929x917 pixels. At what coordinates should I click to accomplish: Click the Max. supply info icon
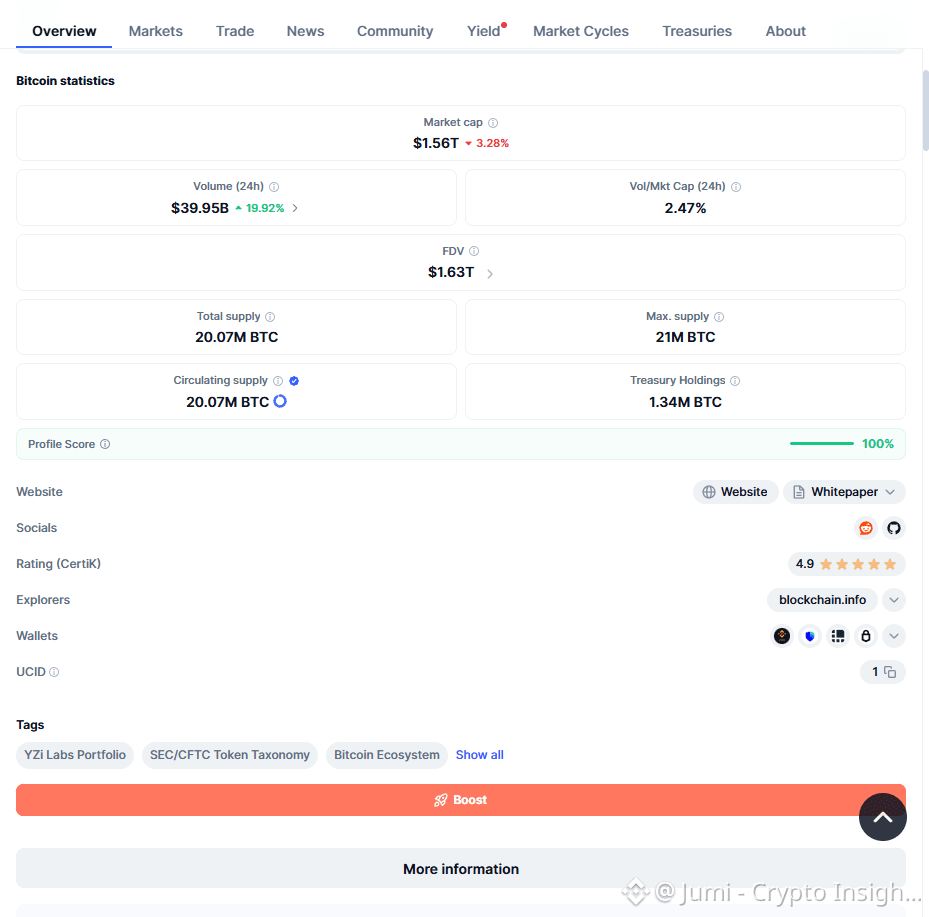[x=719, y=317]
